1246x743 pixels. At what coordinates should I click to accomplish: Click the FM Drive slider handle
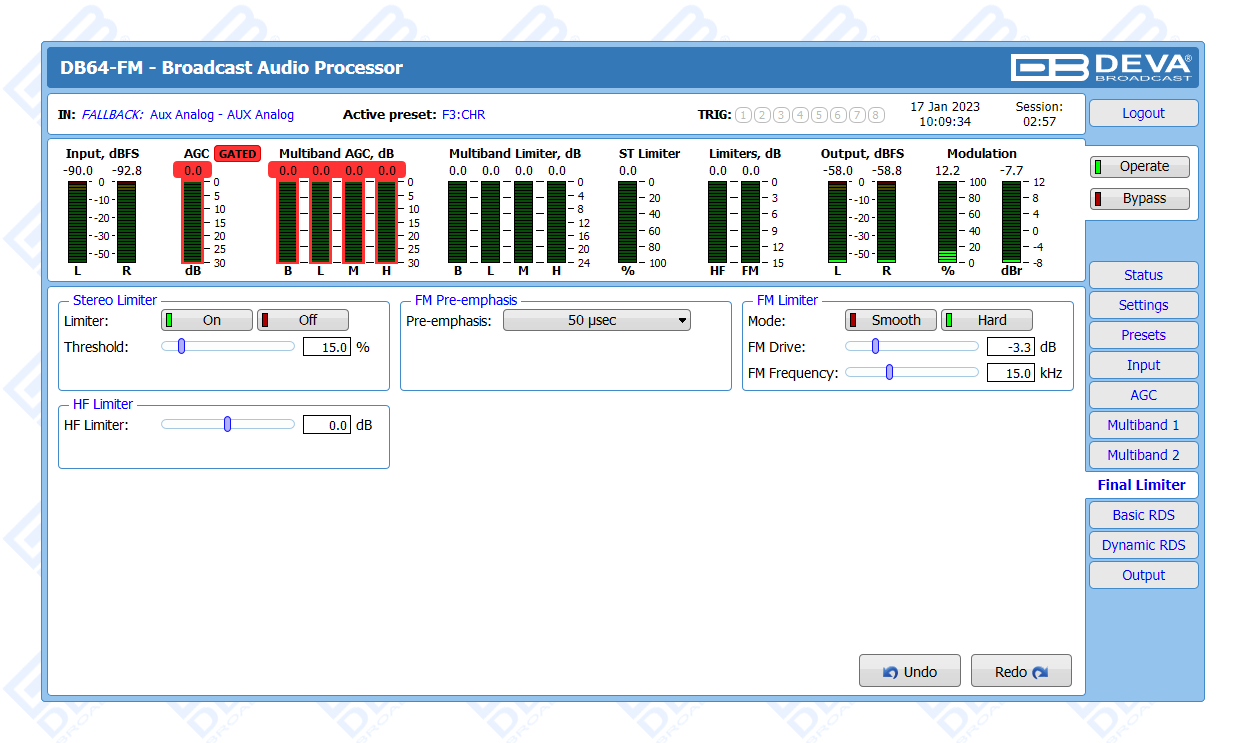click(875, 347)
